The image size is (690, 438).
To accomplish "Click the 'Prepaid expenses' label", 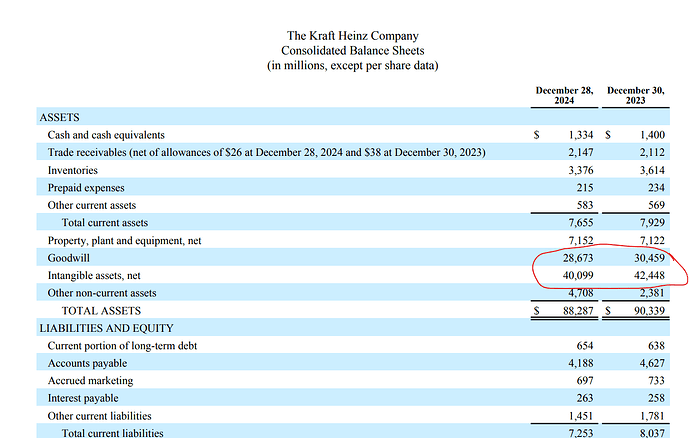I will click(86, 188).
